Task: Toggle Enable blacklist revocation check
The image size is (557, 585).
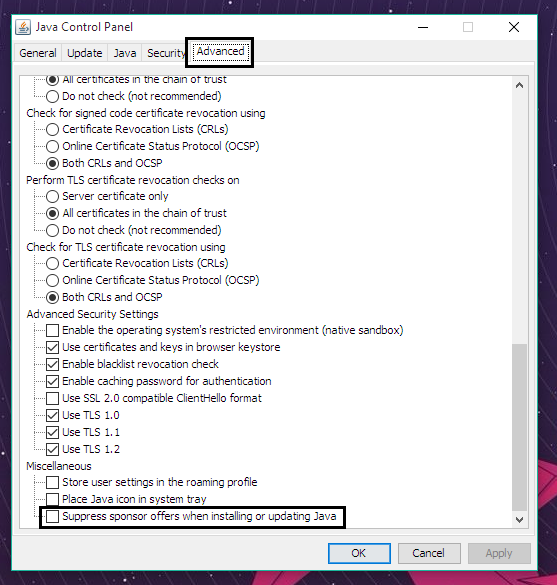Action: [52, 364]
